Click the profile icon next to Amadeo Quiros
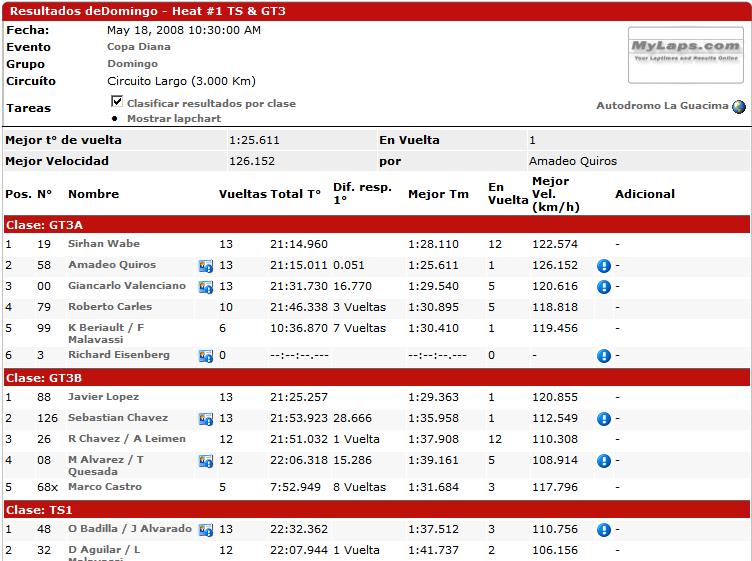 coord(206,266)
